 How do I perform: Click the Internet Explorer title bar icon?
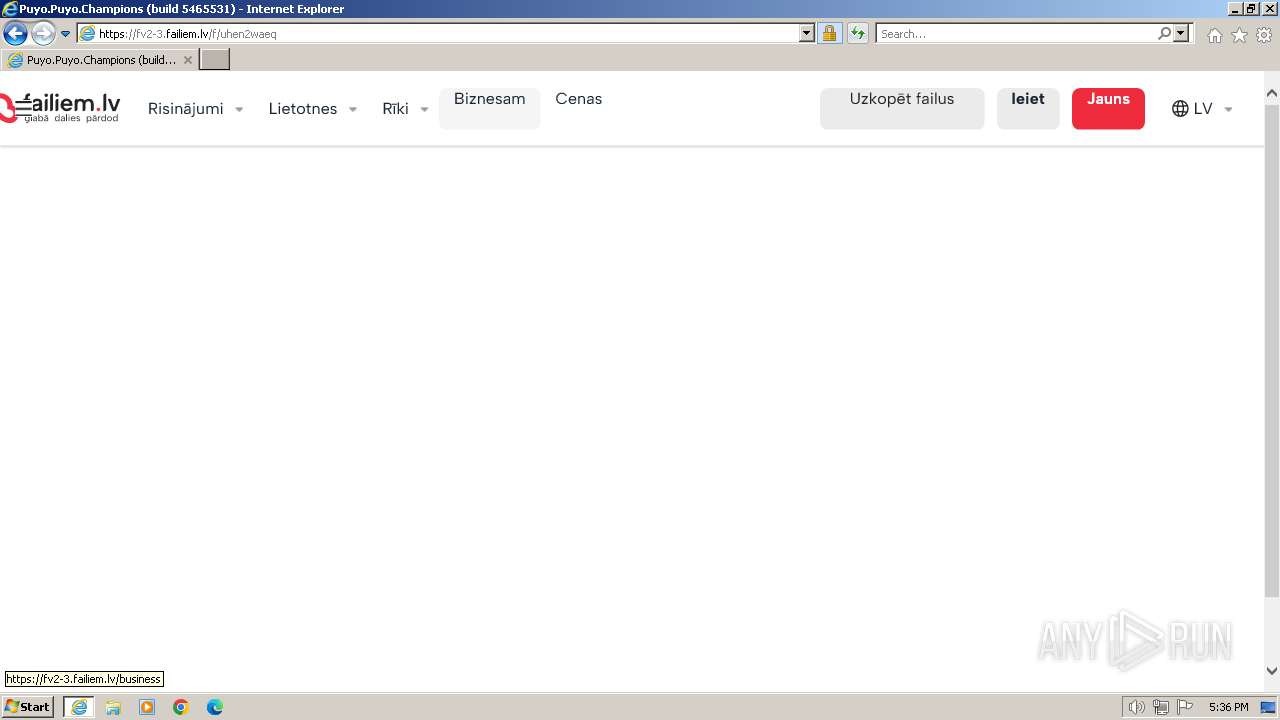click(x=10, y=9)
